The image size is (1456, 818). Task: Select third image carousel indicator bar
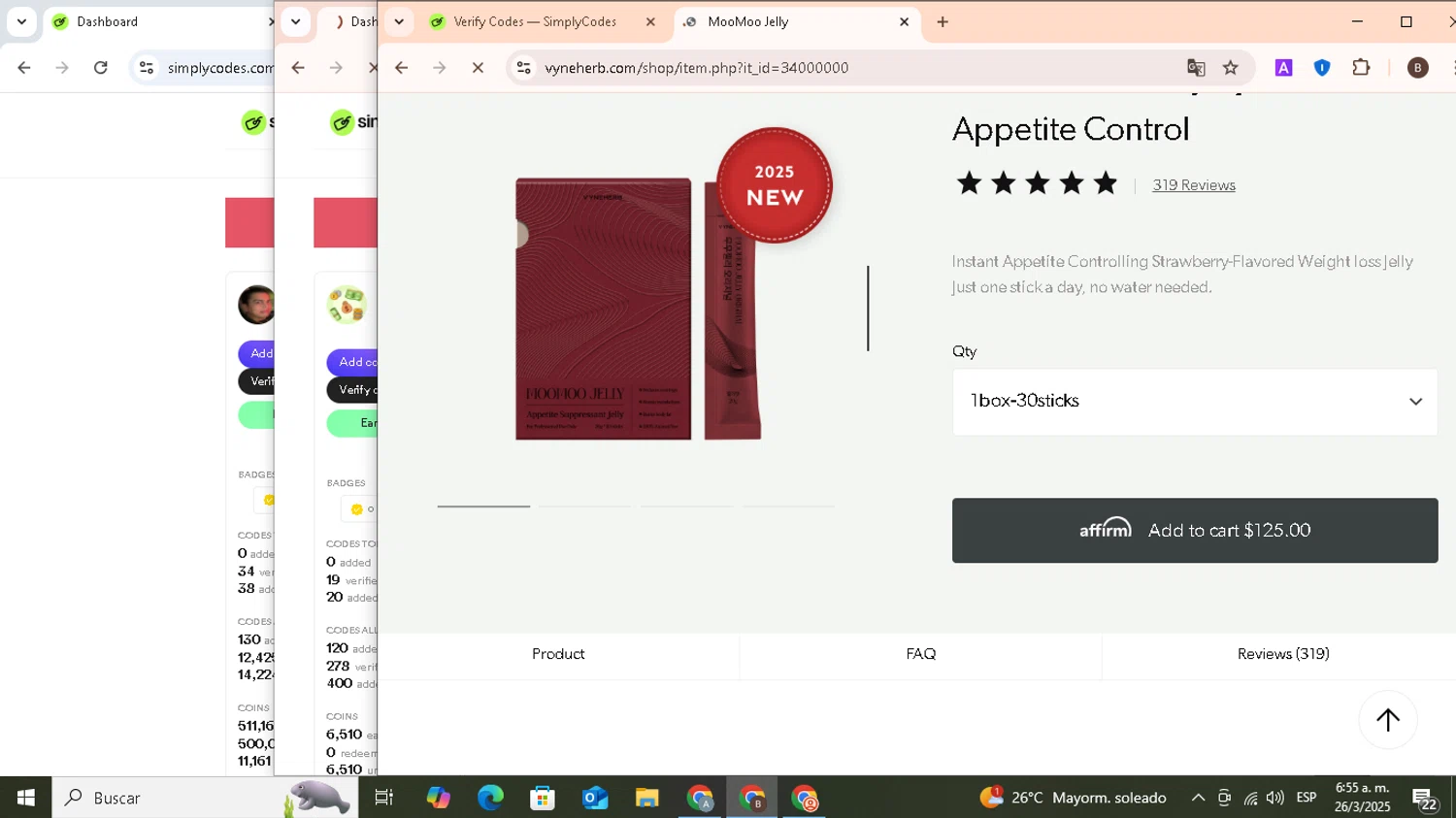coord(686,506)
